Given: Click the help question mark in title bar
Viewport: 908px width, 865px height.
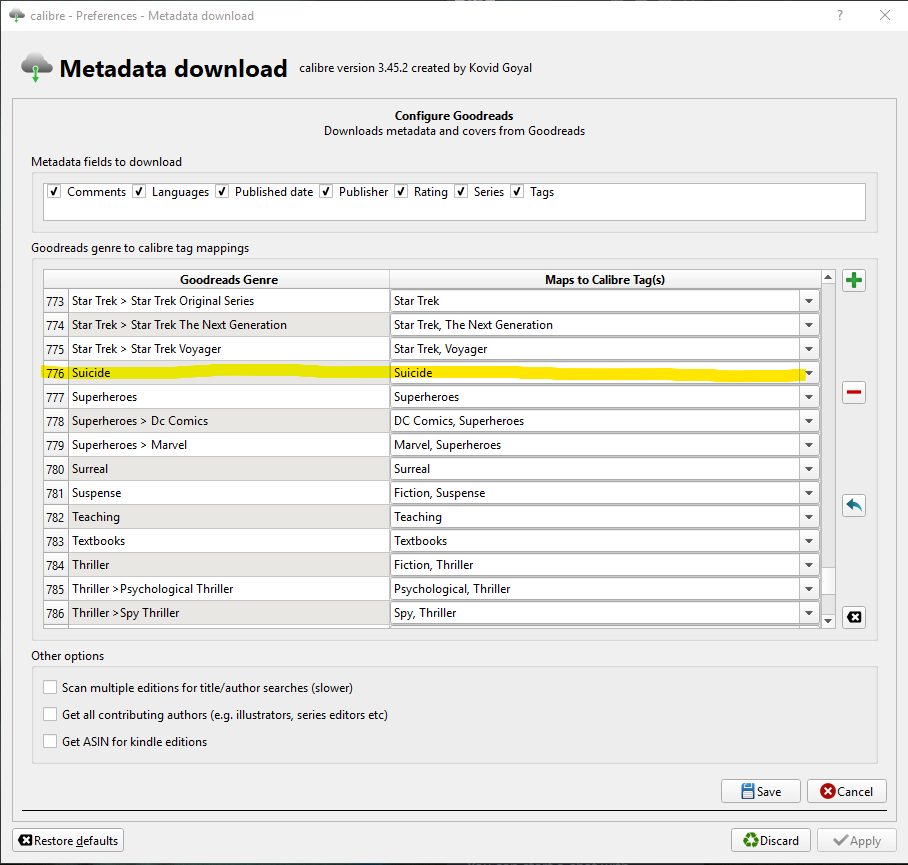Looking at the screenshot, I should click(840, 16).
